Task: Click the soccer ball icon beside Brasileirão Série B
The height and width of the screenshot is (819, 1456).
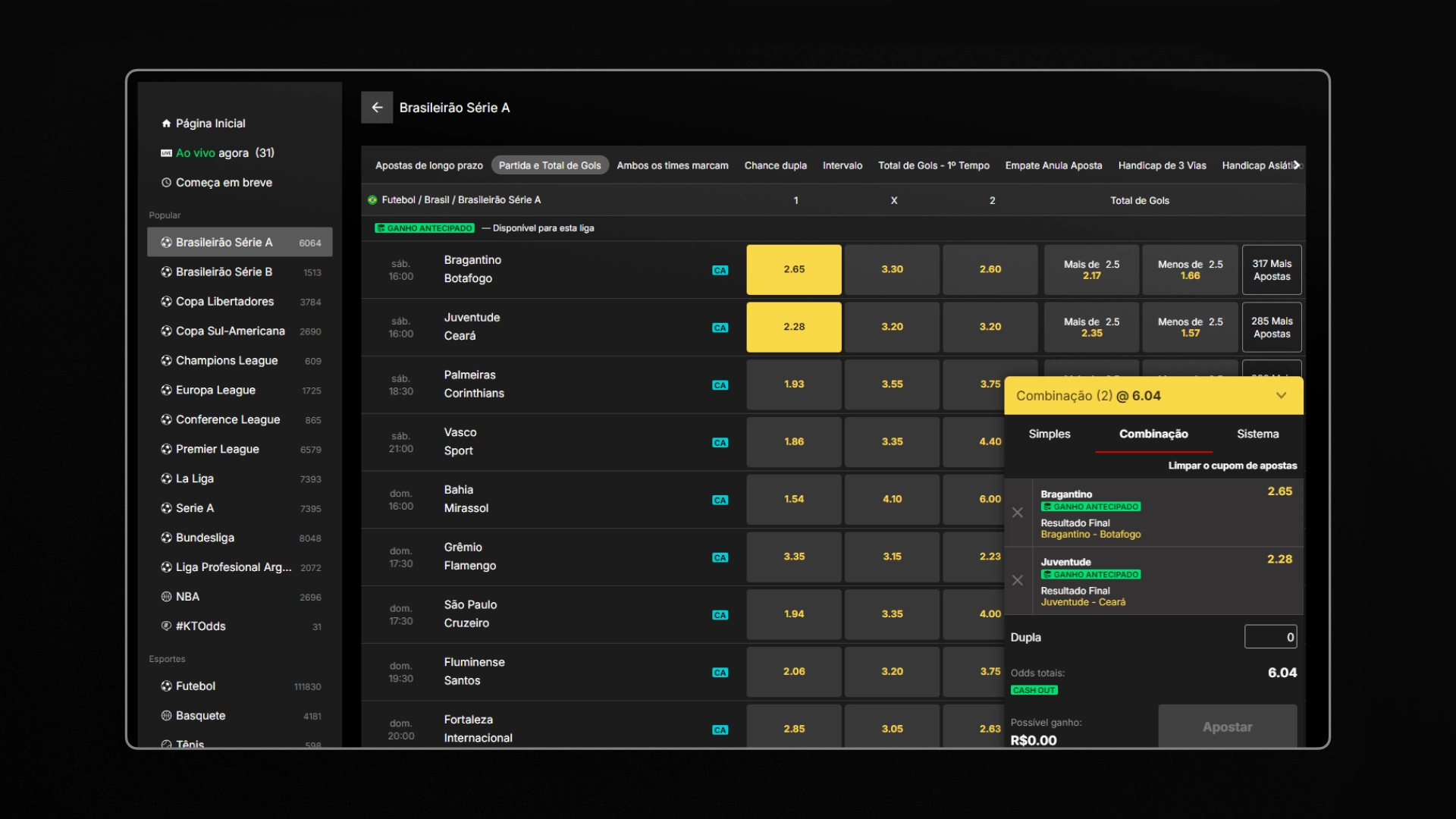Action: point(166,272)
